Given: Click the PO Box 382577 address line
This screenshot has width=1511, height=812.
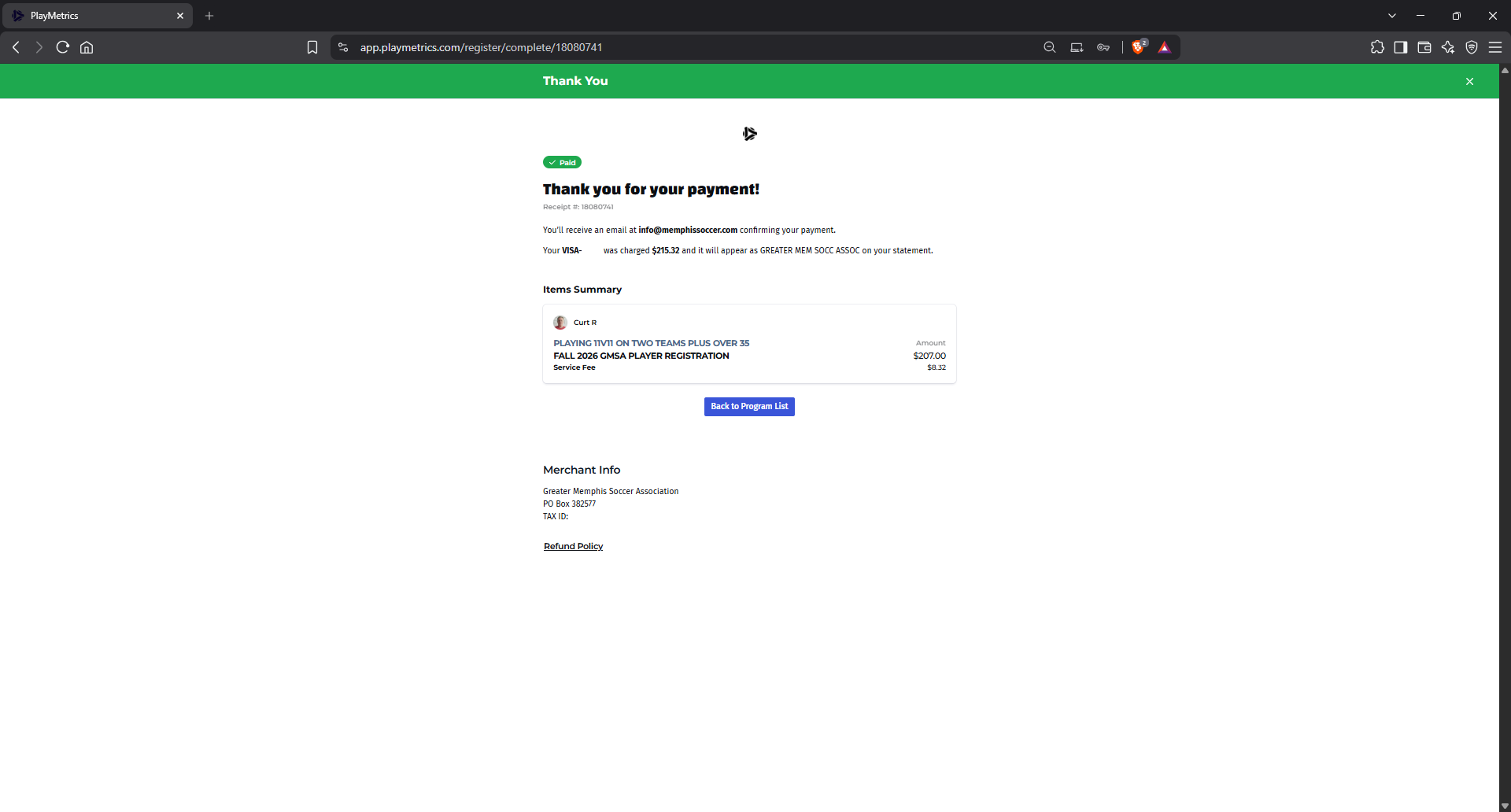Looking at the screenshot, I should [570, 504].
